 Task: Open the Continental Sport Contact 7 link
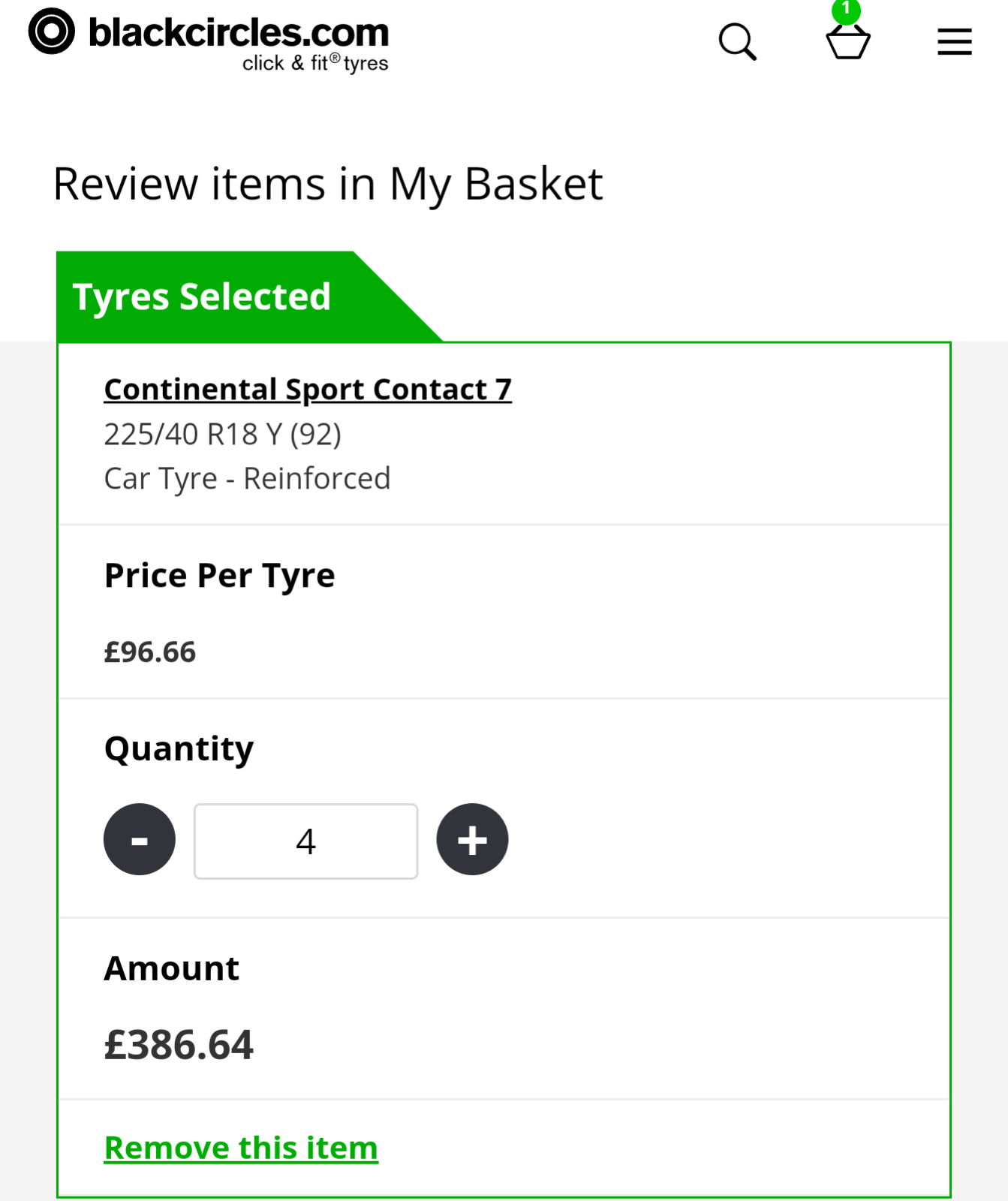click(308, 390)
